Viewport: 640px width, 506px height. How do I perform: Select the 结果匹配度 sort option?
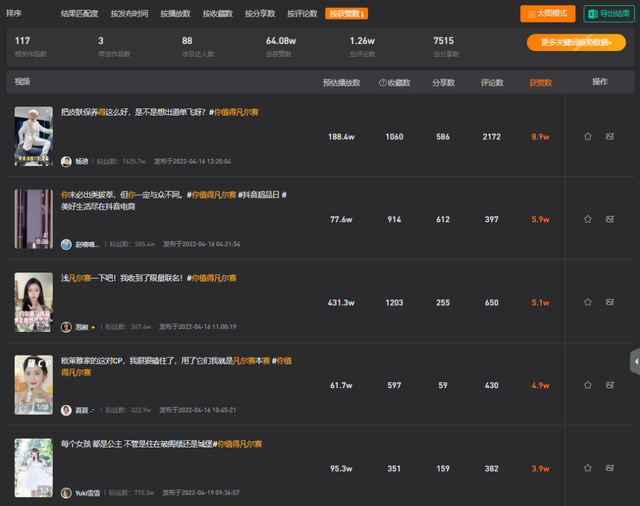(x=80, y=14)
